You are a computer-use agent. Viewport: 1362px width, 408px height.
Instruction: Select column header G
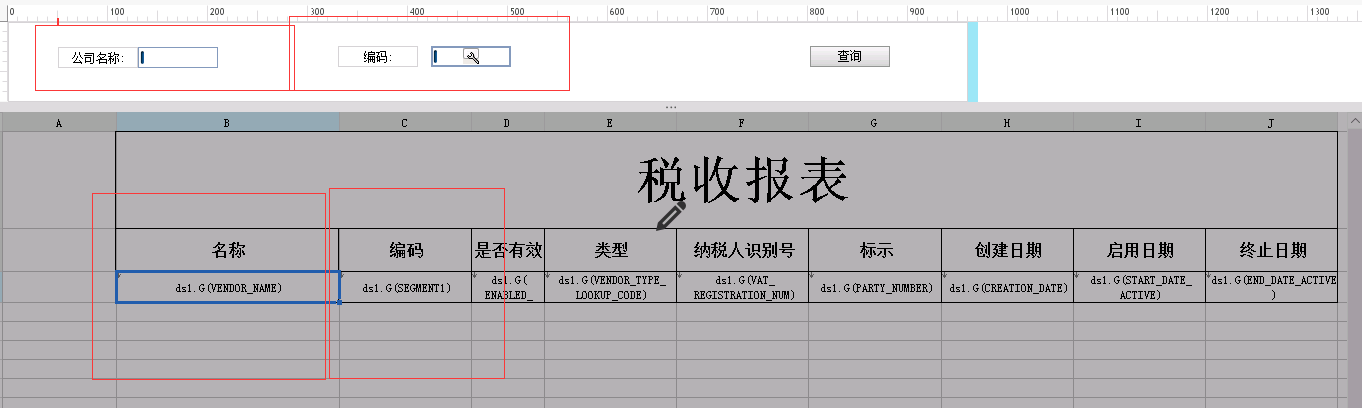[874, 122]
